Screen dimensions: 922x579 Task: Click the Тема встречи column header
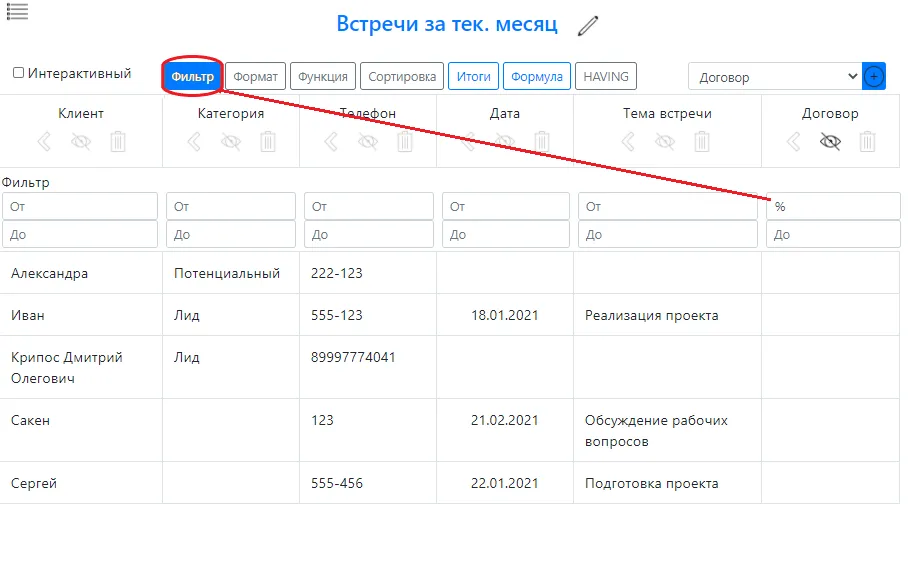667,113
